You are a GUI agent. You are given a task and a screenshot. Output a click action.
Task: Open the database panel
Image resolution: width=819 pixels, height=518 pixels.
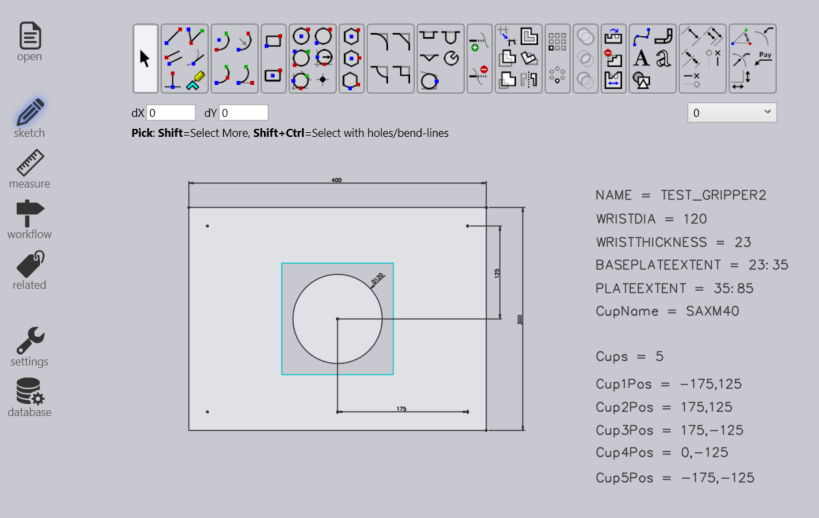(x=30, y=397)
